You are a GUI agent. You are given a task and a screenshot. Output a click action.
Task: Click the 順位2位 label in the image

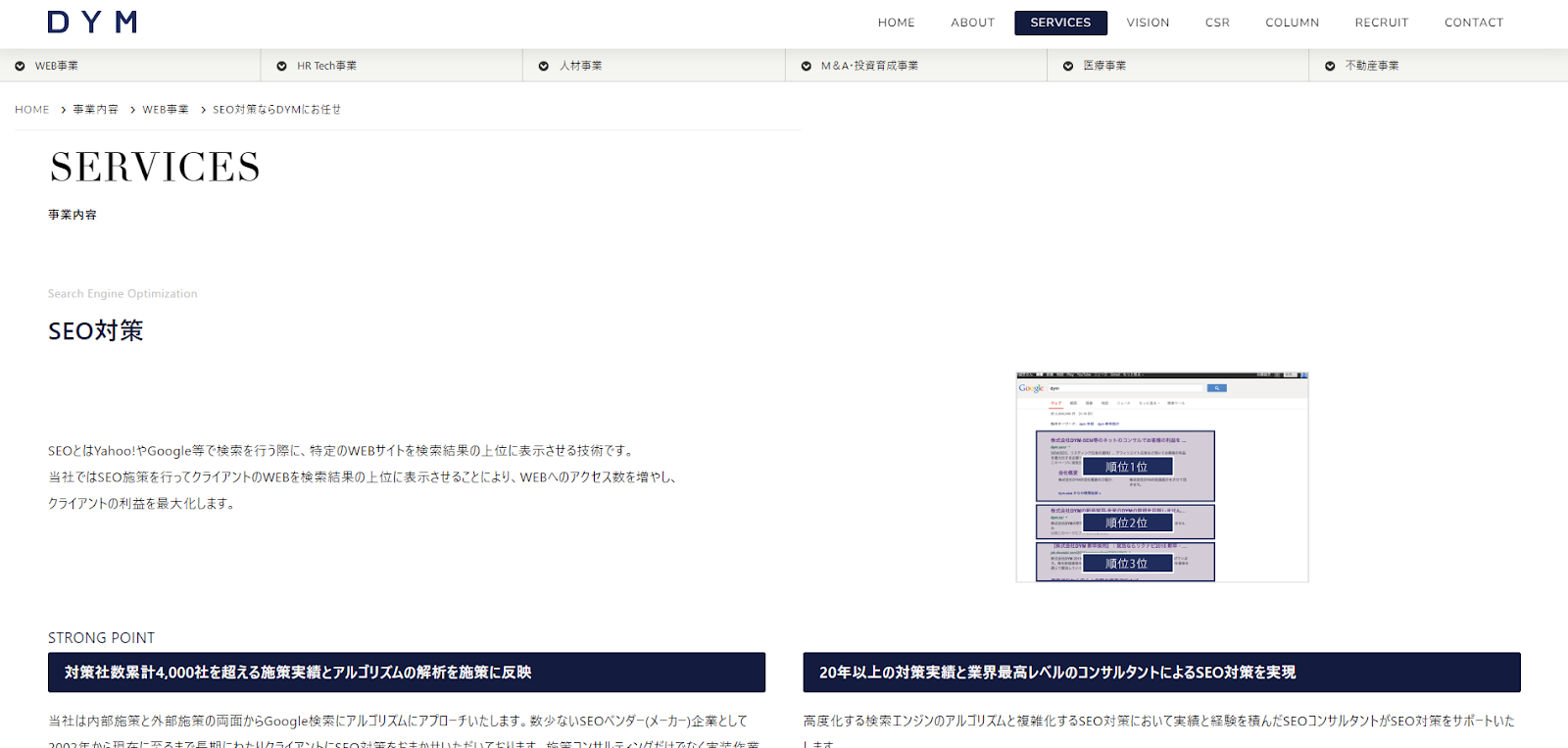click(1127, 524)
